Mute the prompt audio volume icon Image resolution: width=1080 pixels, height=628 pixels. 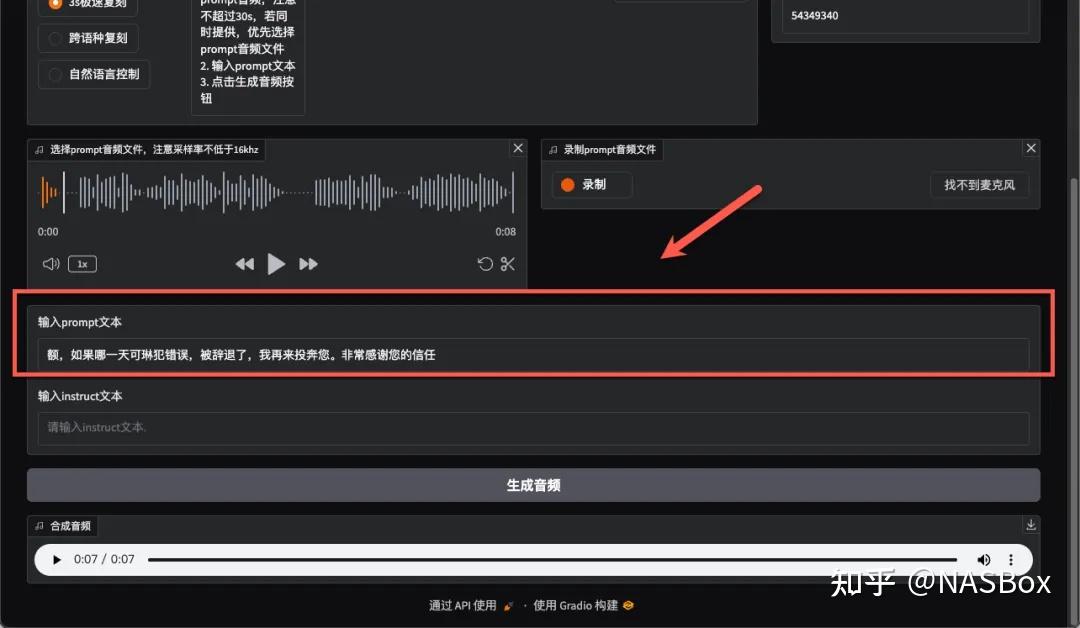(51, 264)
